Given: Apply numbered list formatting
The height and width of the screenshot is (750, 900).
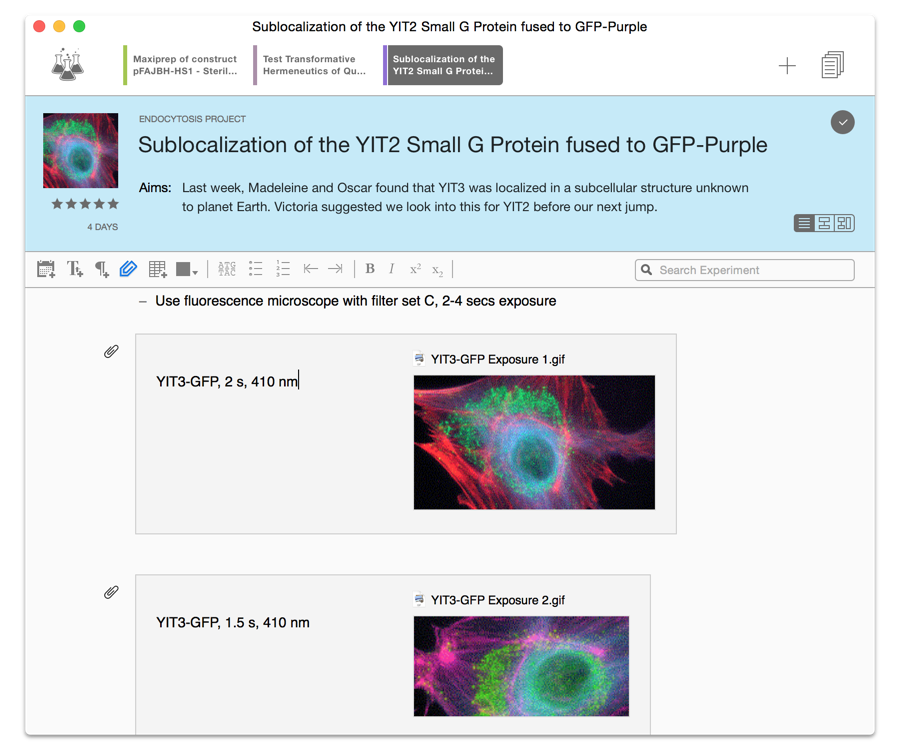Looking at the screenshot, I should [283, 269].
